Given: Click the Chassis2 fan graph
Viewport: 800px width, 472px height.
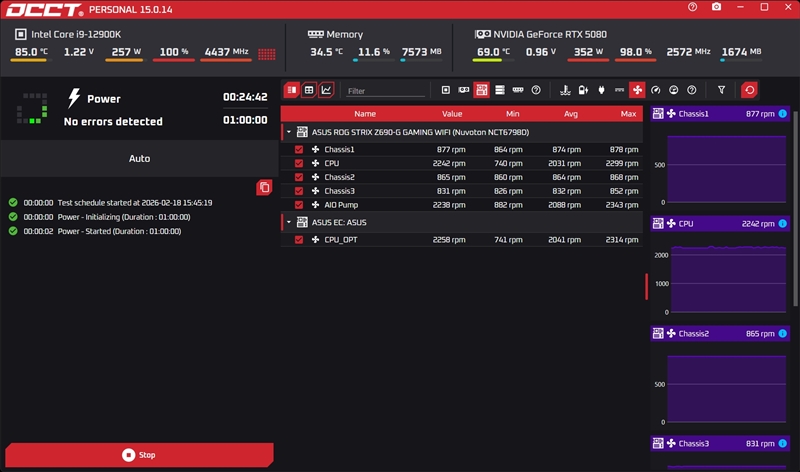Looking at the screenshot, I should coord(727,389).
